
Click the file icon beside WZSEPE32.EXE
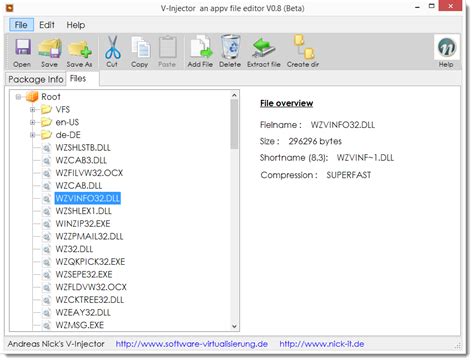(47, 274)
